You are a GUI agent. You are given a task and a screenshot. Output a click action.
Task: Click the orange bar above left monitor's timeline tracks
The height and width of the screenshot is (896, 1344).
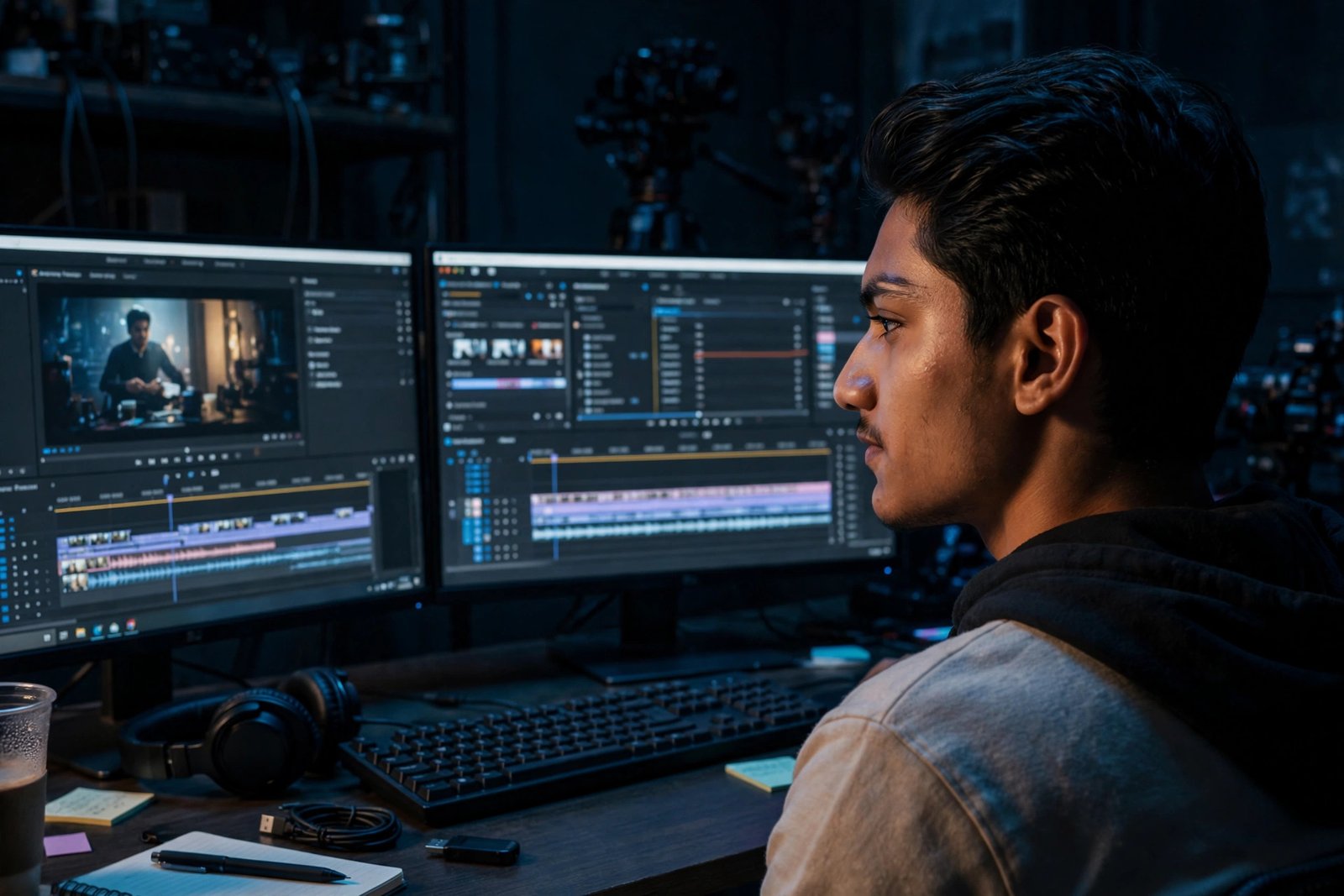pyautogui.click(x=213, y=496)
